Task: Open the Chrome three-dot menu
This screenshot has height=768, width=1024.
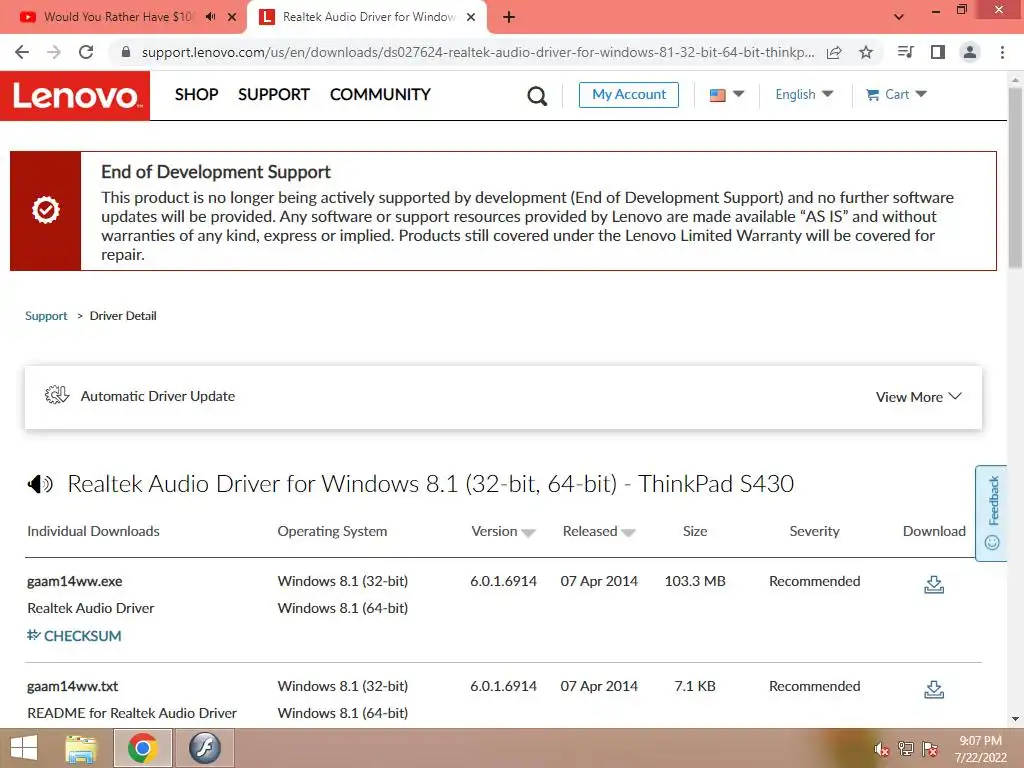Action: pos(1002,52)
